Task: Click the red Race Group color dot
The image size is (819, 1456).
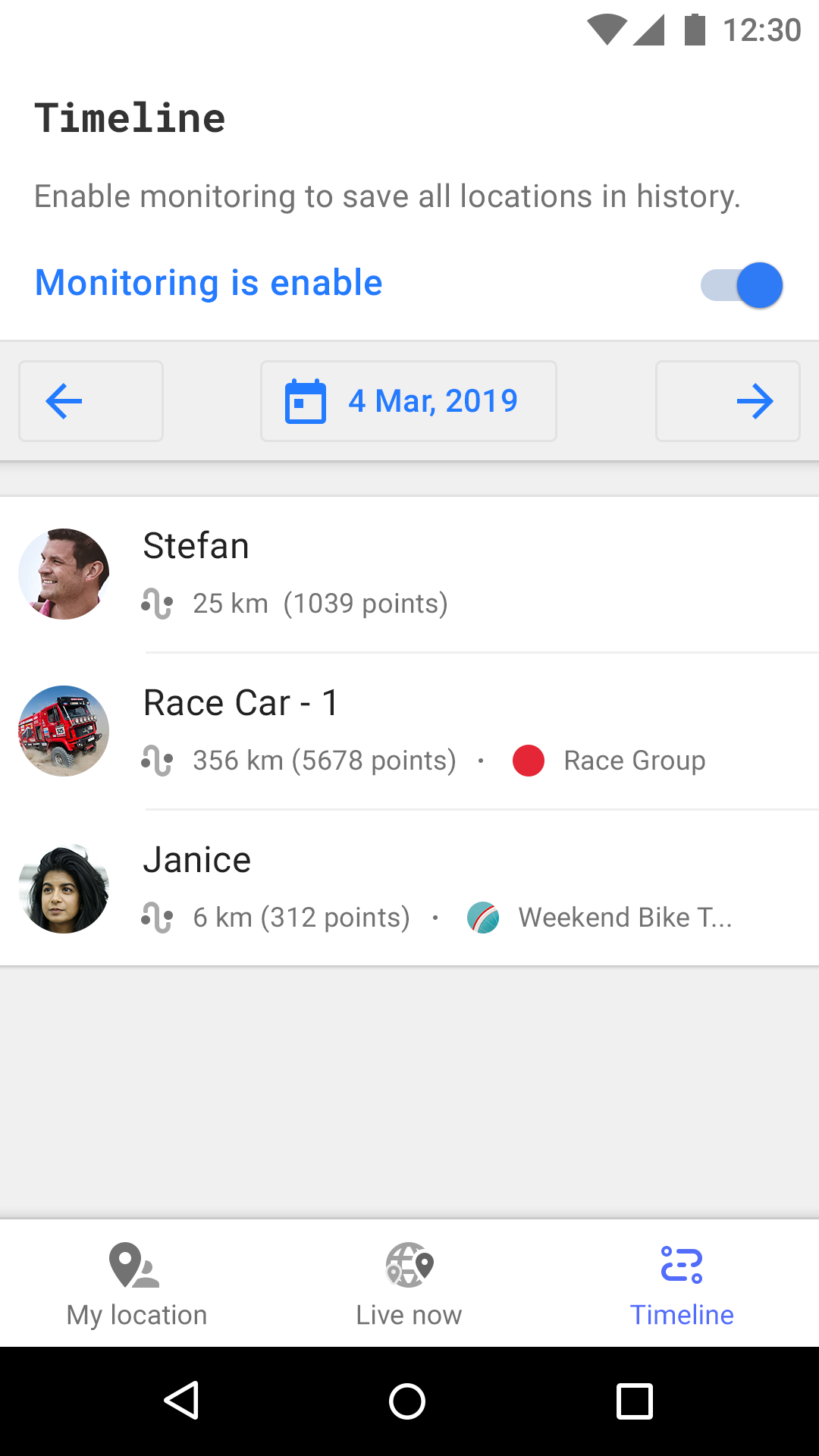Action: click(x=529, y=761)
